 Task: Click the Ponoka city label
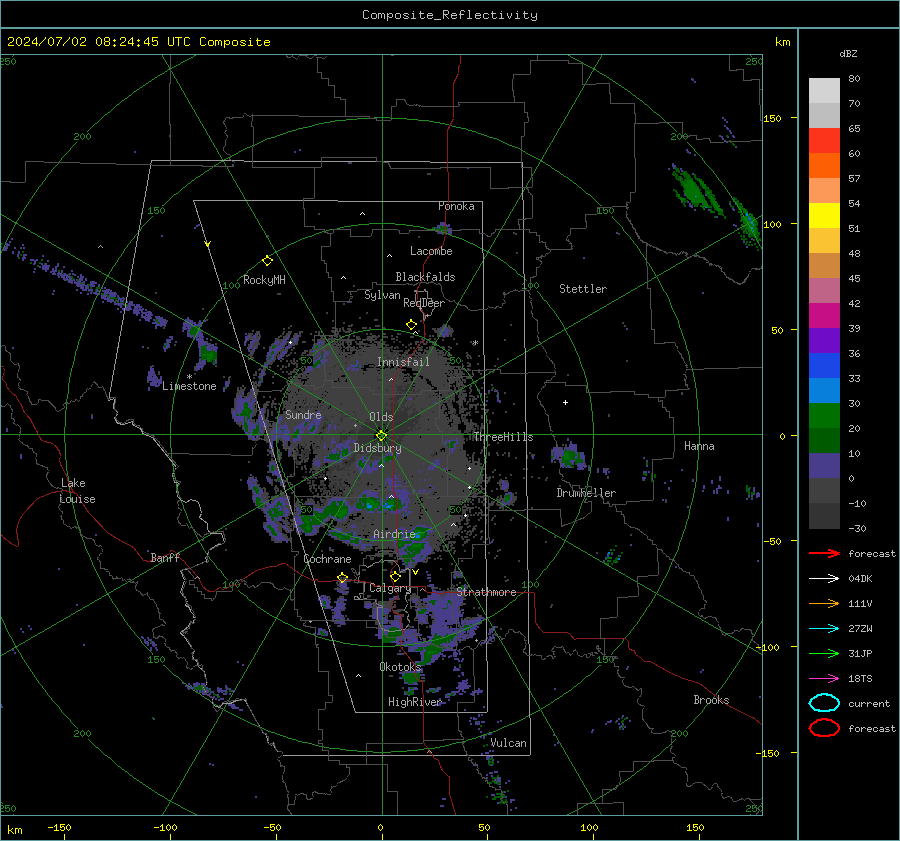pyautogui.click(x=456, y=206)
